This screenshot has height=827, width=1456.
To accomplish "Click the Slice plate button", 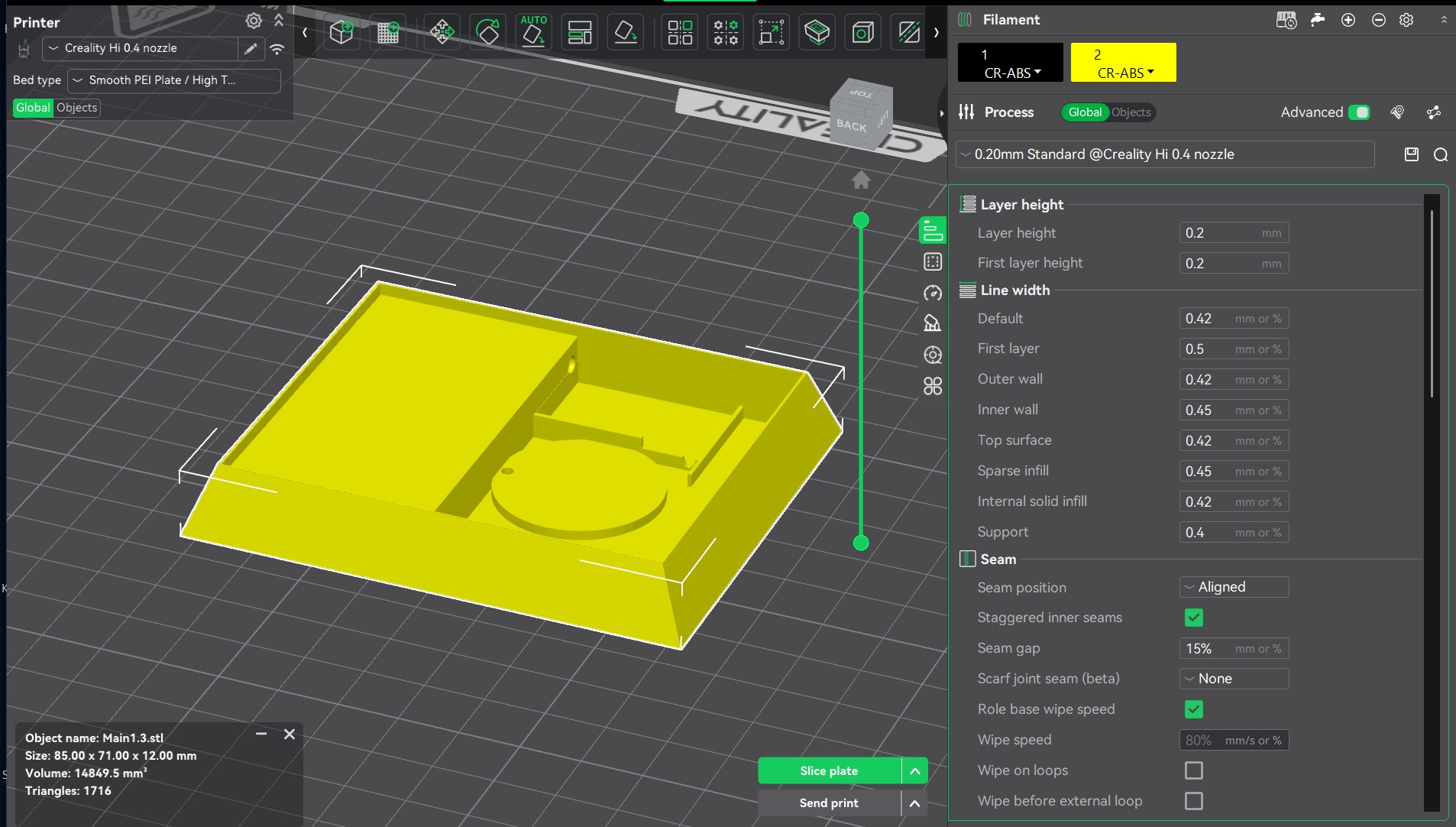I will (830, 771).
